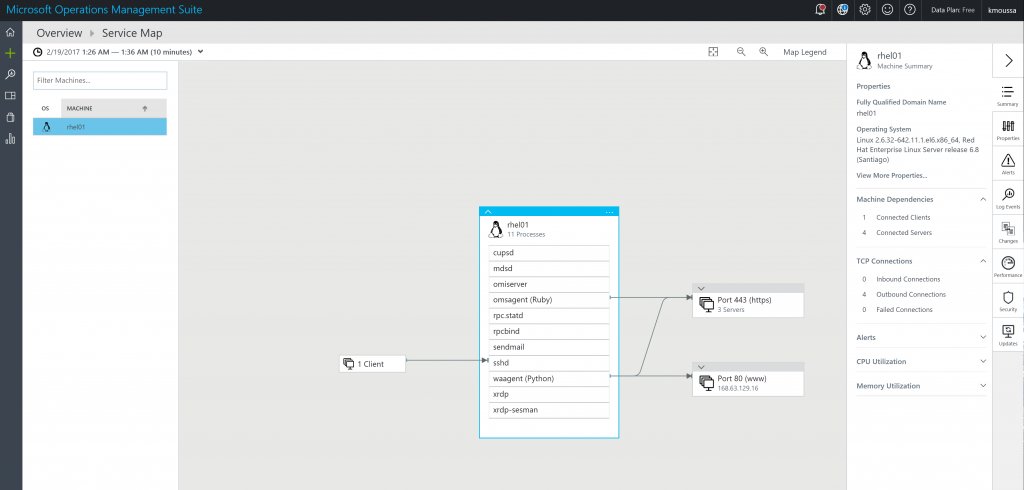The width and height of the screenshot is (1024, 490).
Task: Open the kmoussa user account menu
Action: 1000,10
